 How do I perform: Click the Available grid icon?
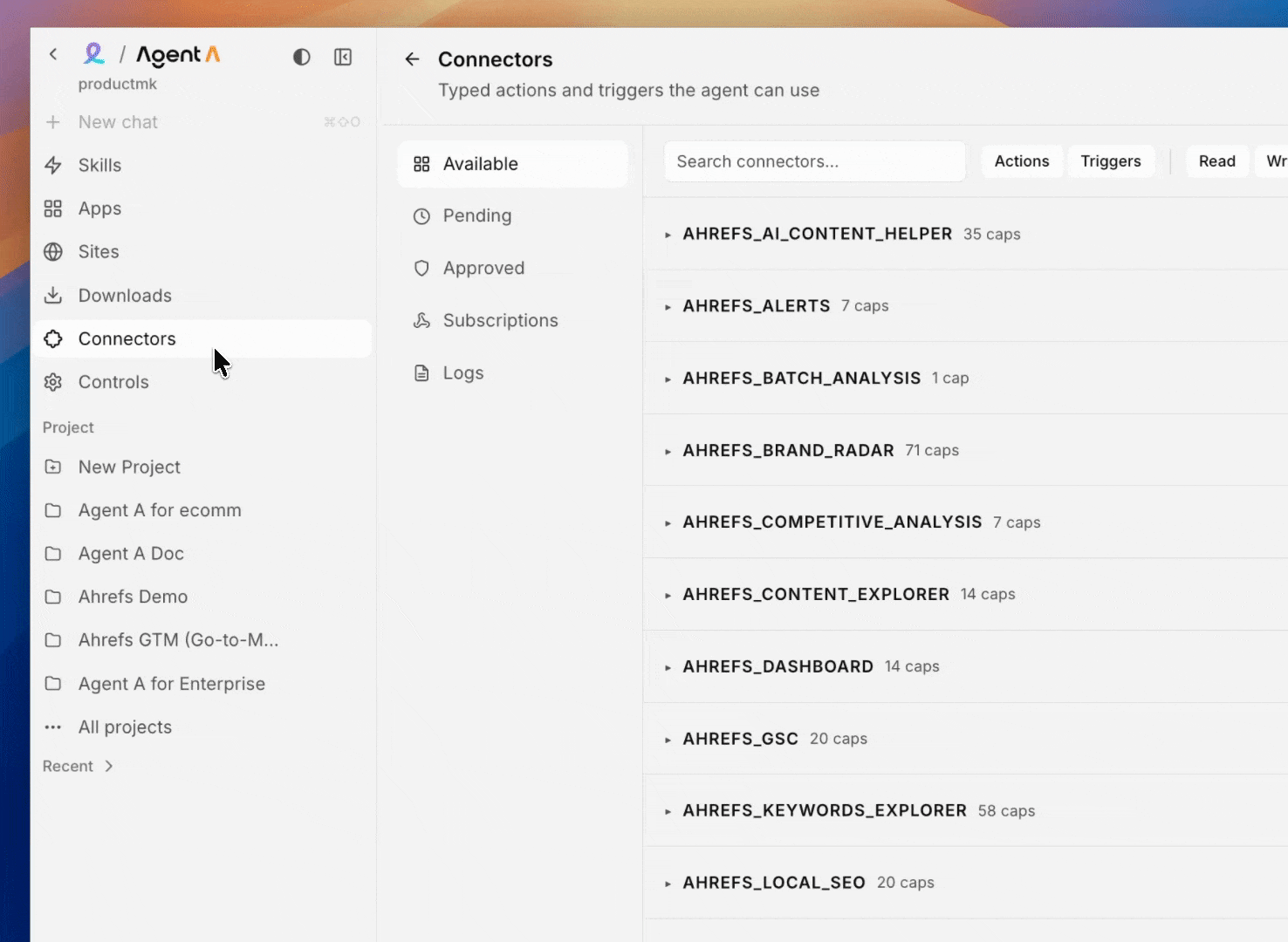coord(421,164)
